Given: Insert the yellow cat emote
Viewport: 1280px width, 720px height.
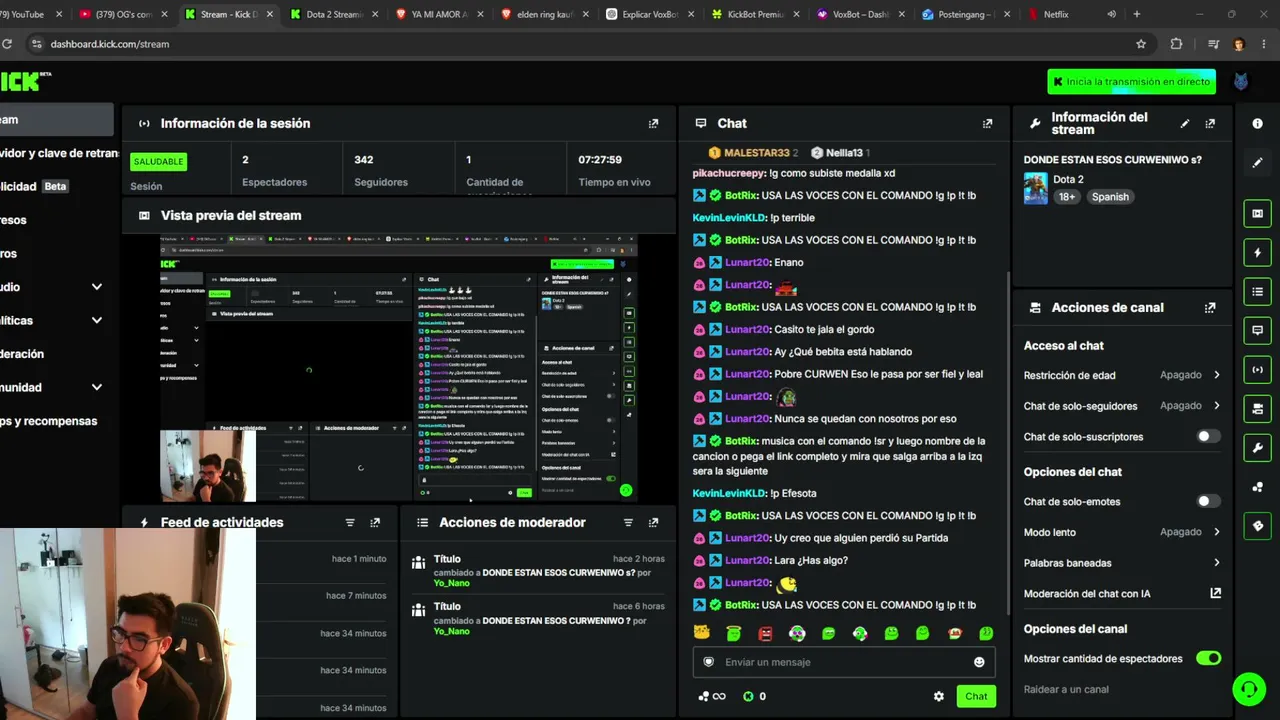Looking at the screenshot, I should 702,632.
